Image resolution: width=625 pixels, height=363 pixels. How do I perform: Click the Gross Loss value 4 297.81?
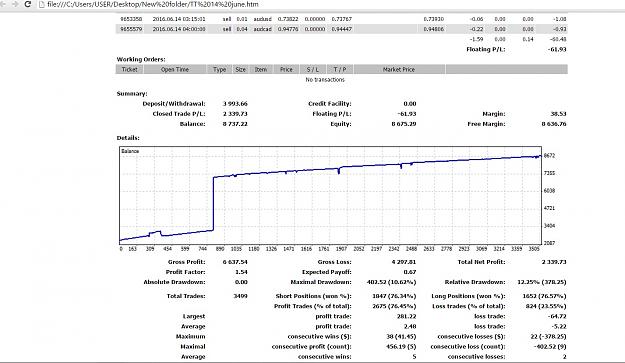(x=404, y=262)
